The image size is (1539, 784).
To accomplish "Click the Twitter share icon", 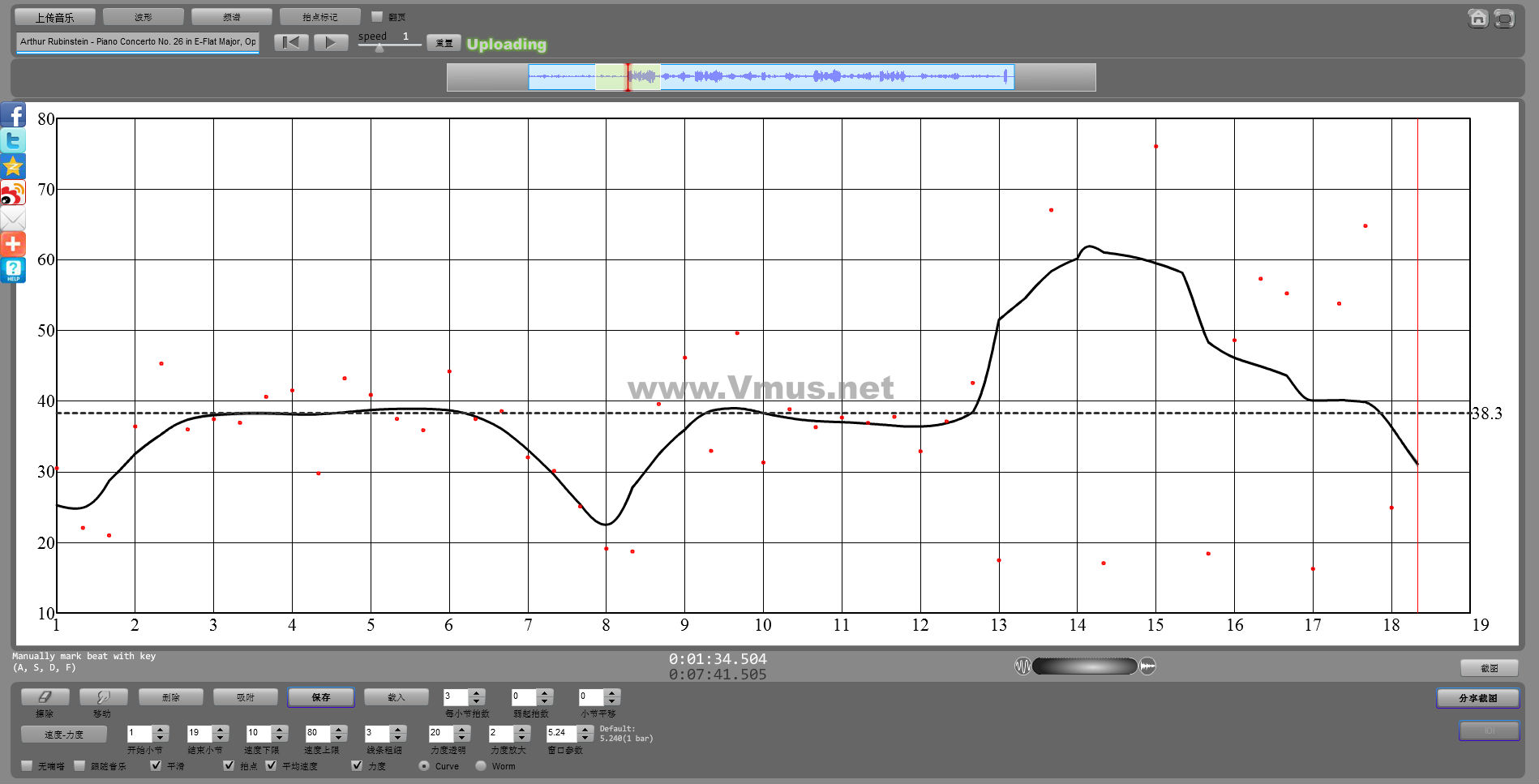I will click(x=13, y=141).
